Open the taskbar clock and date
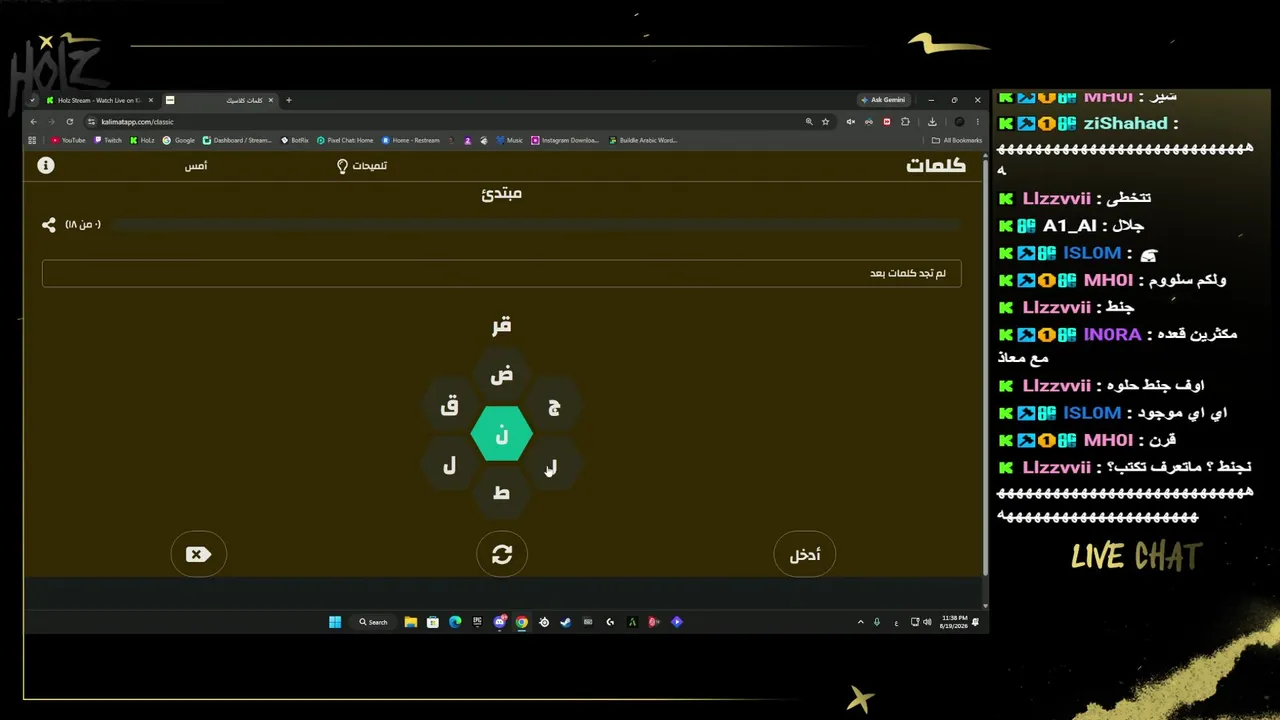1280x720 pixels. [x=954, y=622]
